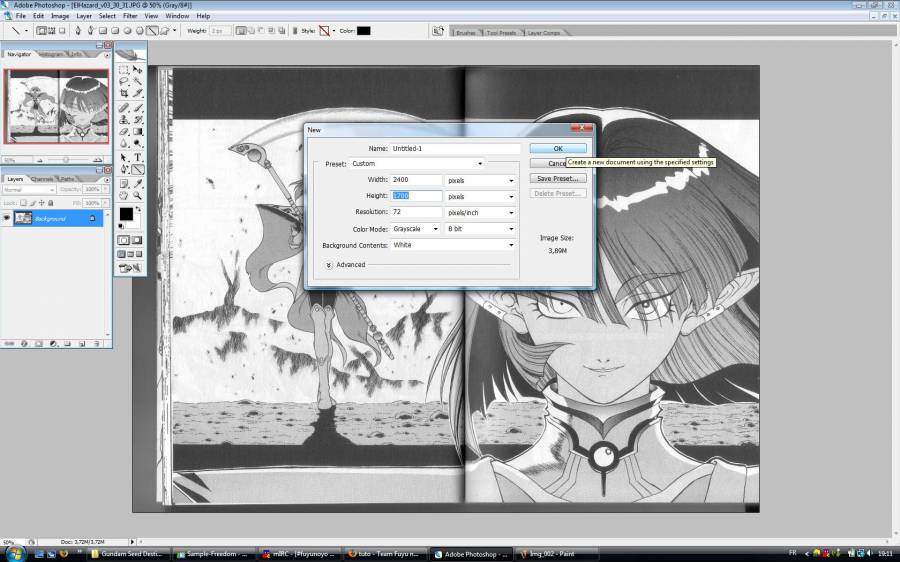Image resolution: width=900 pixels, height=562 pixels.
Task: Select the Rectangular Marquee tool
Action: click(x=124, y=70)
